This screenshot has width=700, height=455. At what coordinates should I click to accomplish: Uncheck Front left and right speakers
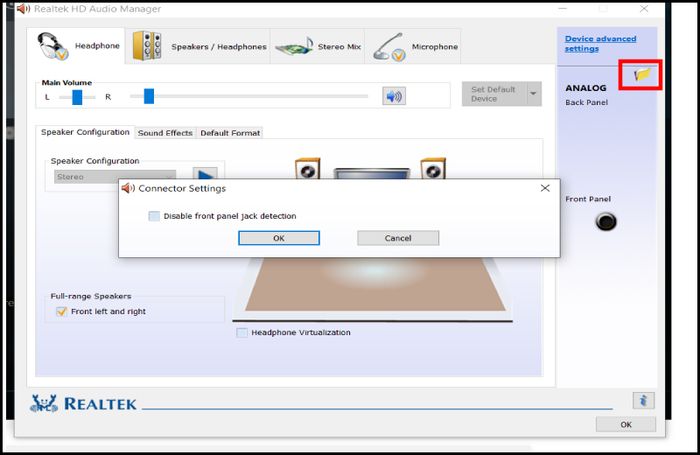(61, 311)
